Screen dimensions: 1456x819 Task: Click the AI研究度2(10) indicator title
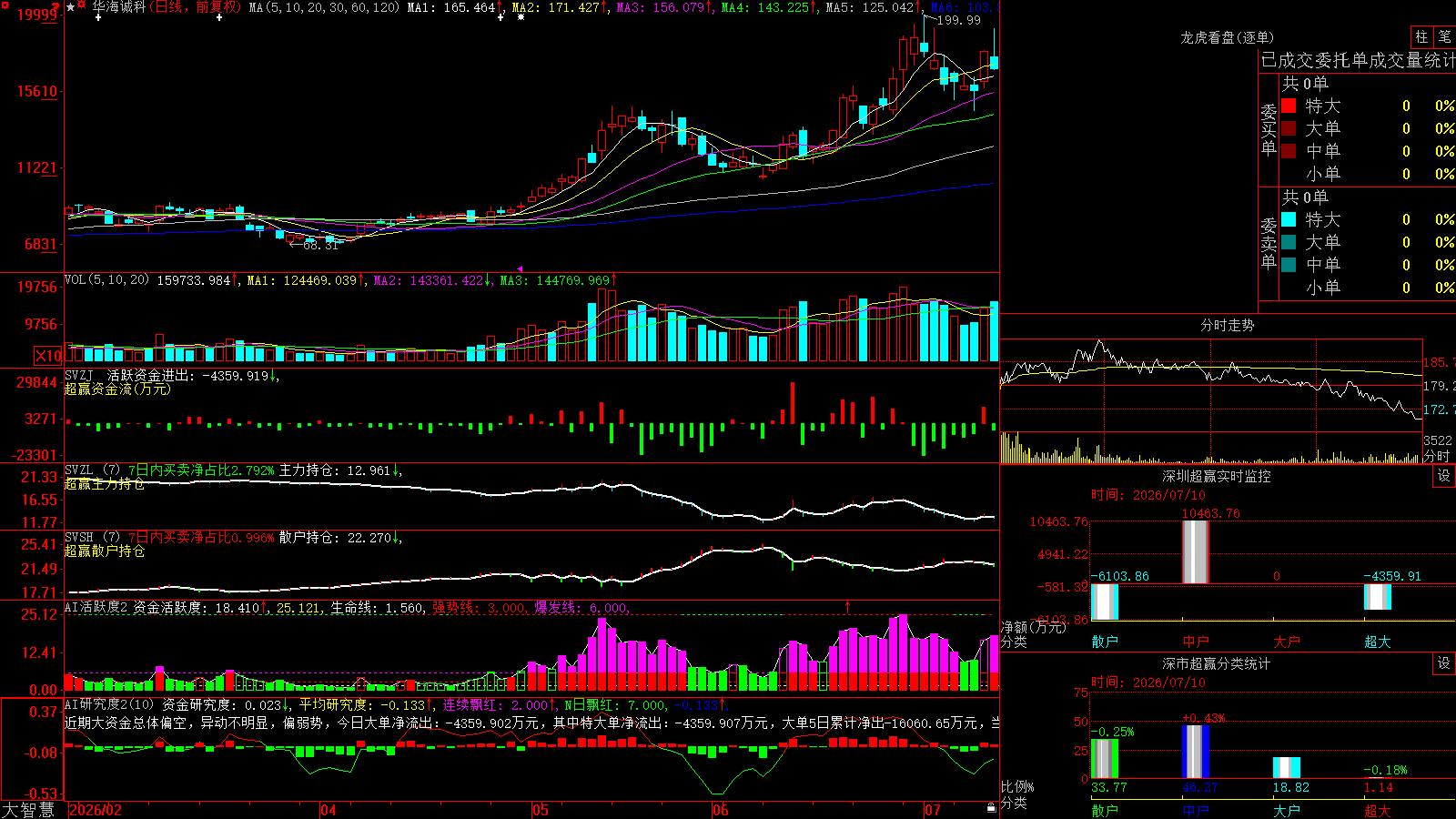click(110, 704)
